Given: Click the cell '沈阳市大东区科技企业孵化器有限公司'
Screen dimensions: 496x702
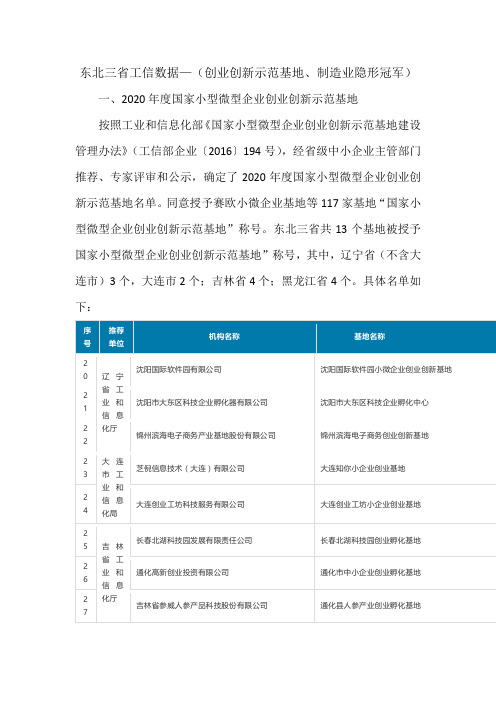Looking at the screenshot, I should [202, 402].
